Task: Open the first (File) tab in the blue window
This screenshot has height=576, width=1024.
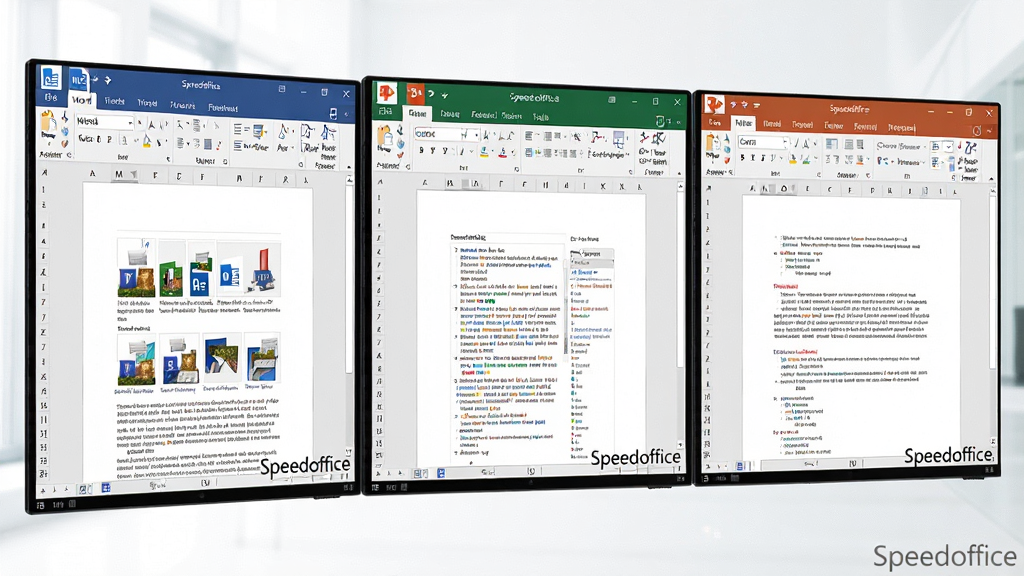Action: (50, 97)
